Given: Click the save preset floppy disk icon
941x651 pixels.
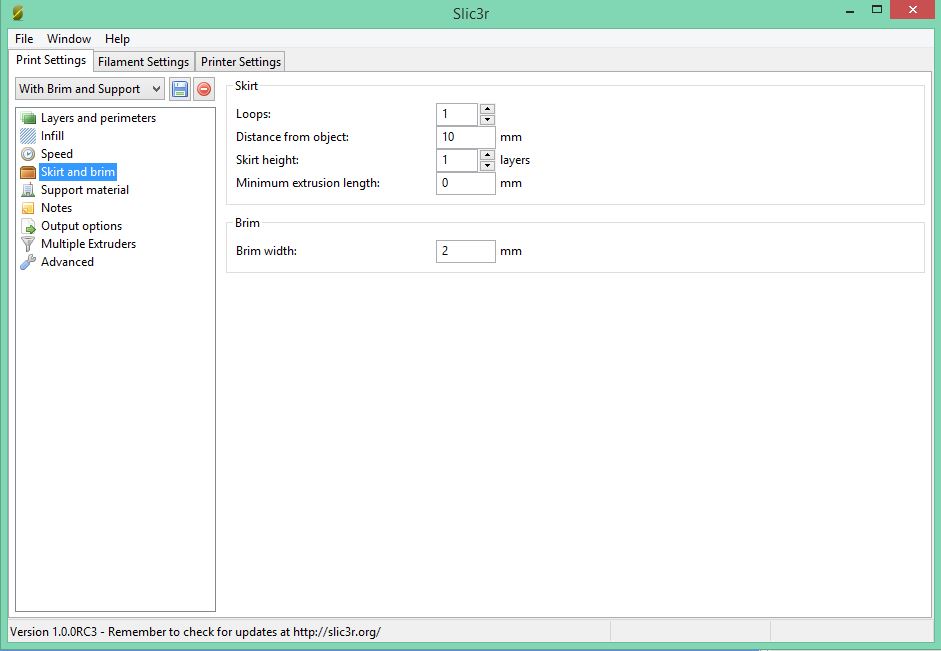Looking at the screenshot, I should [x=180, y=89].
